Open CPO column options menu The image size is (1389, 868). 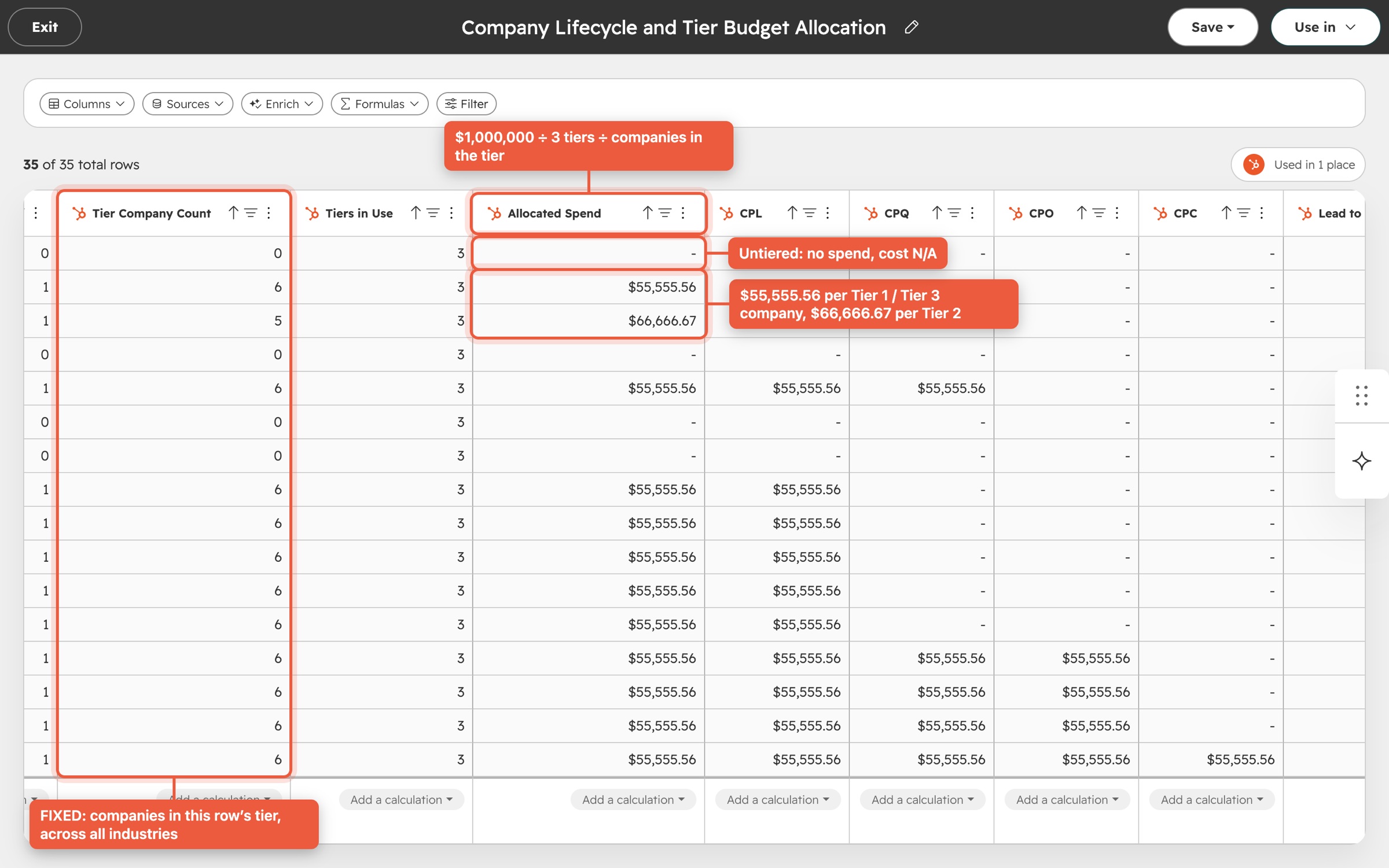(1118, 213)
